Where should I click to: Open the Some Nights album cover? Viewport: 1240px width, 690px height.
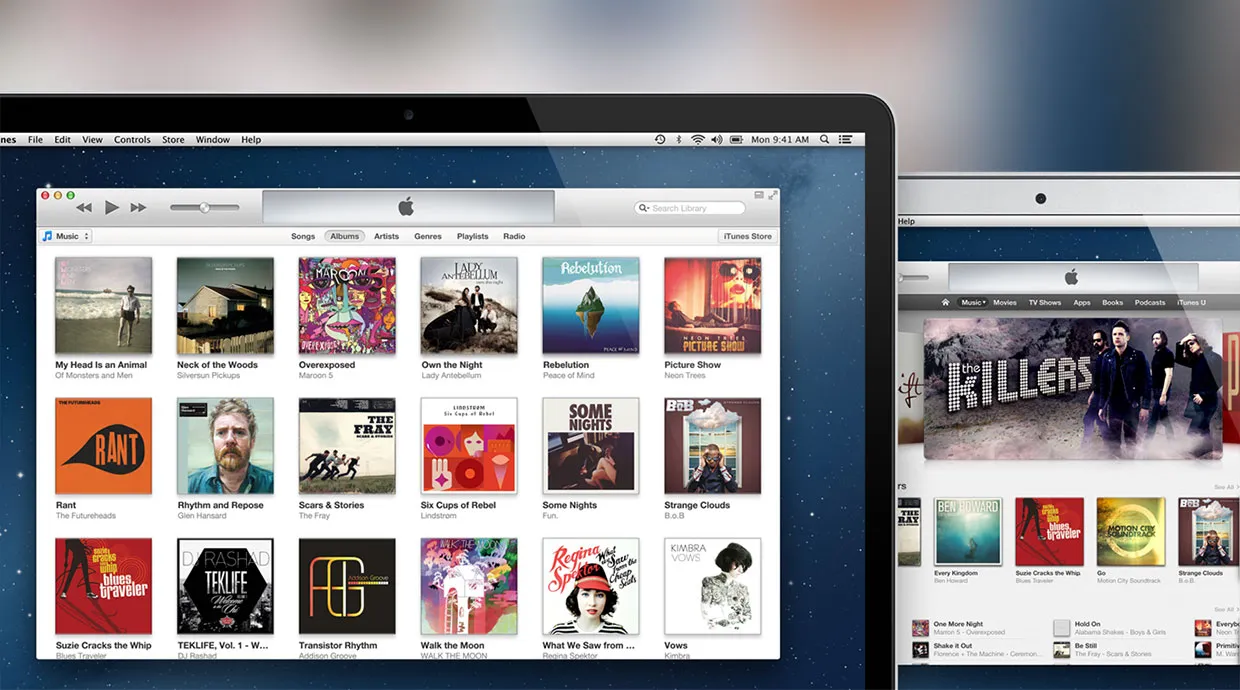590,446
